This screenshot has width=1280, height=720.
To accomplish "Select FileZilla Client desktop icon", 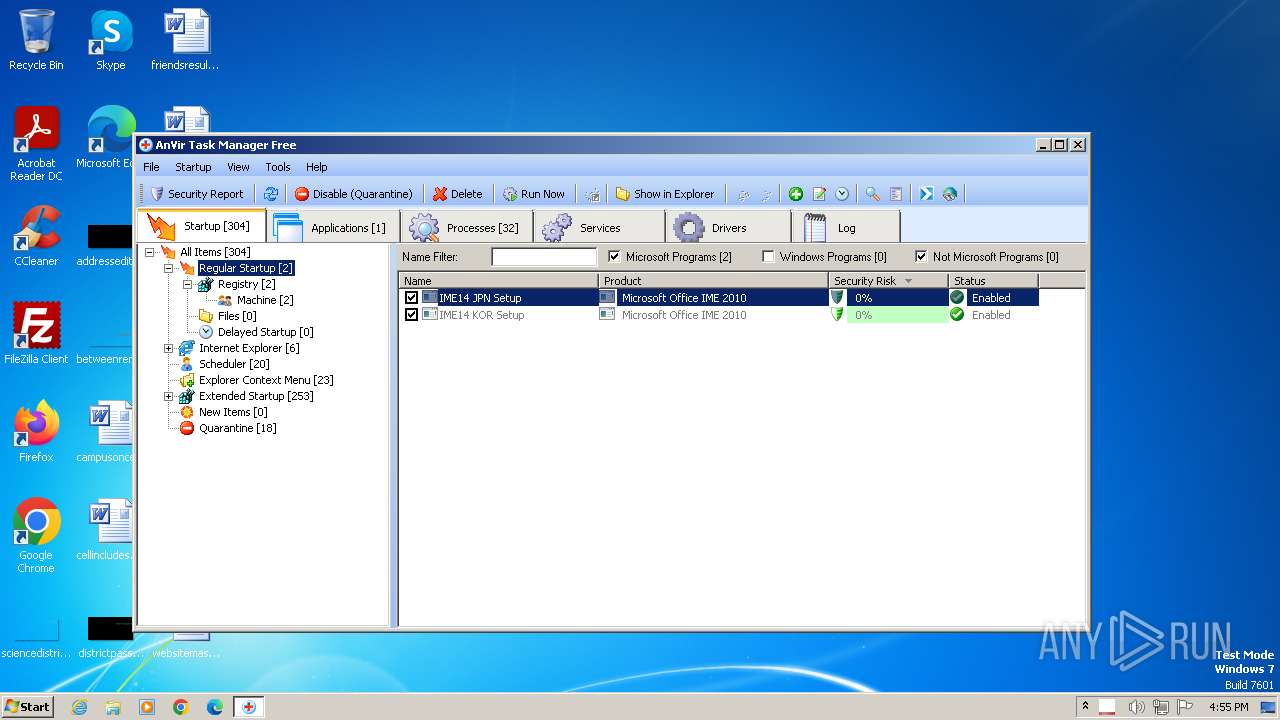I will [36, 335].
